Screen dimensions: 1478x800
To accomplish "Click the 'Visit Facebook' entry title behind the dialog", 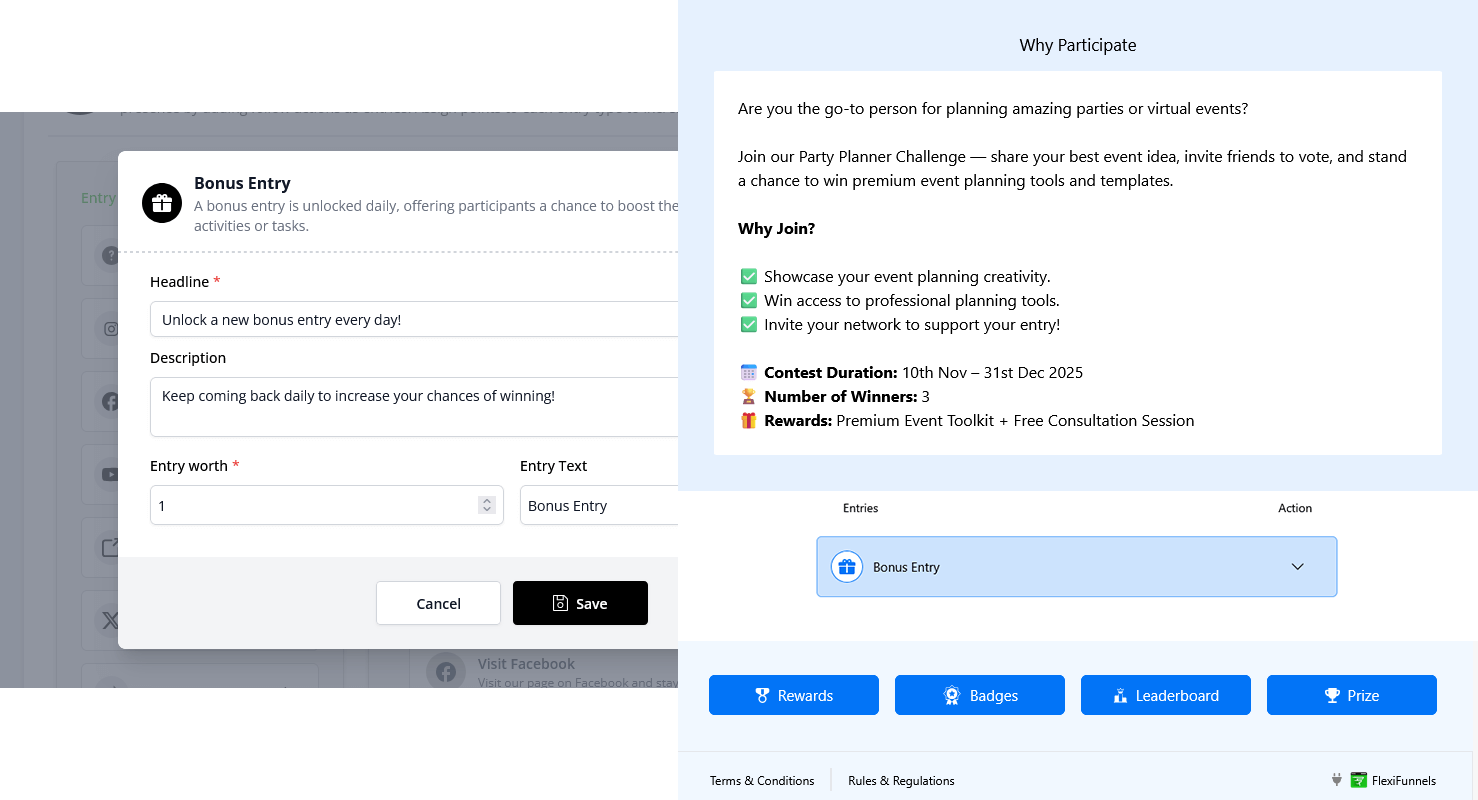I will (x=526, y=664).
